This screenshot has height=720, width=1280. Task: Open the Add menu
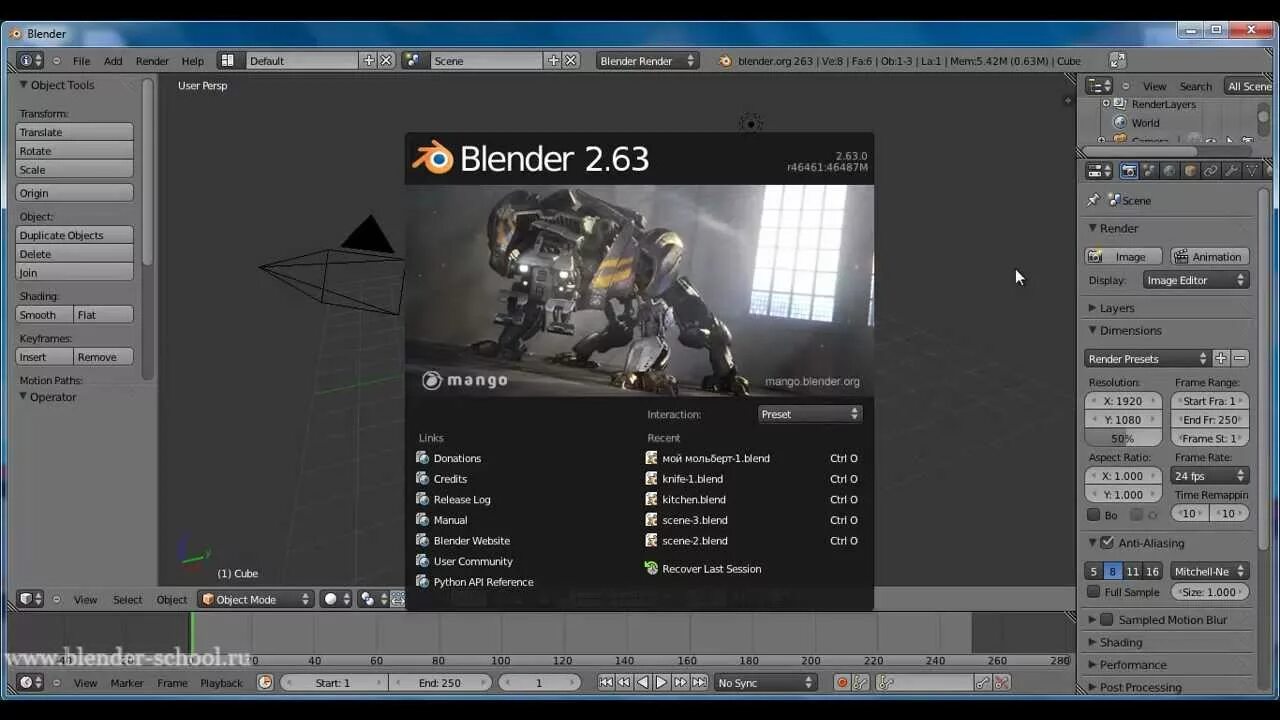tap(113, 61)
